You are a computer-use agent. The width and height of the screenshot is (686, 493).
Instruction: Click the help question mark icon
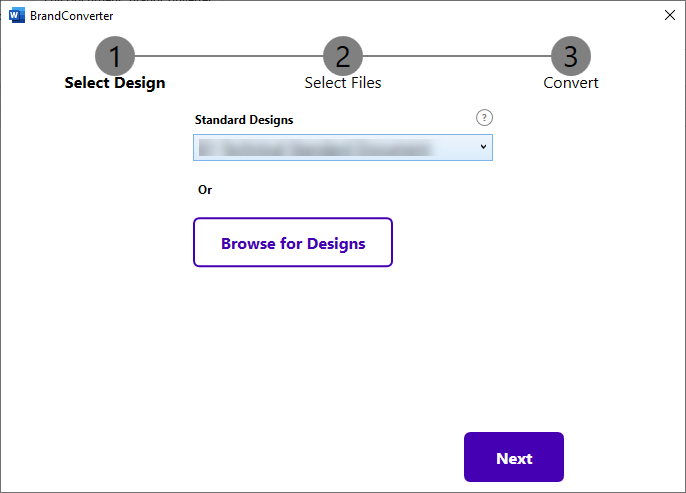(x=484, y=118)
